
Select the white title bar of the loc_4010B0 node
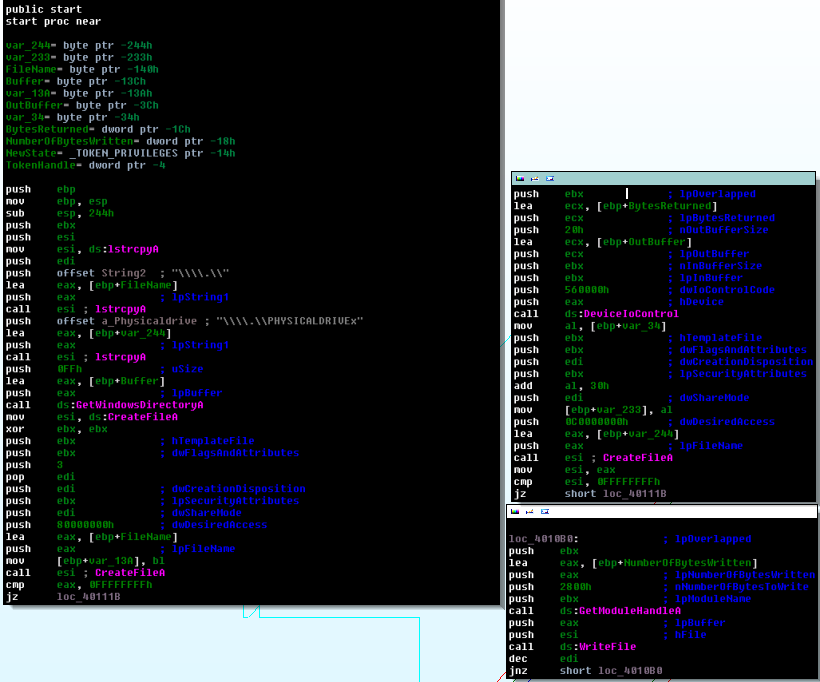pos(662,512)
